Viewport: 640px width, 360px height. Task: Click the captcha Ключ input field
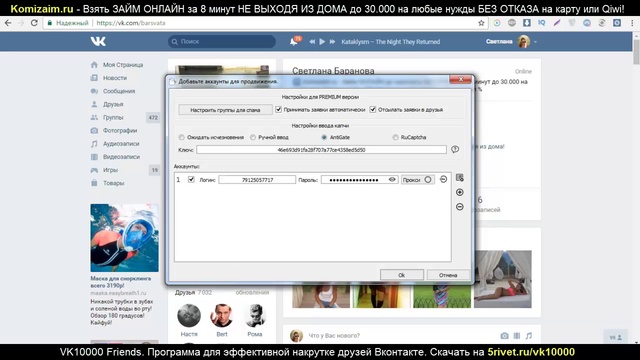pos(321,150)
